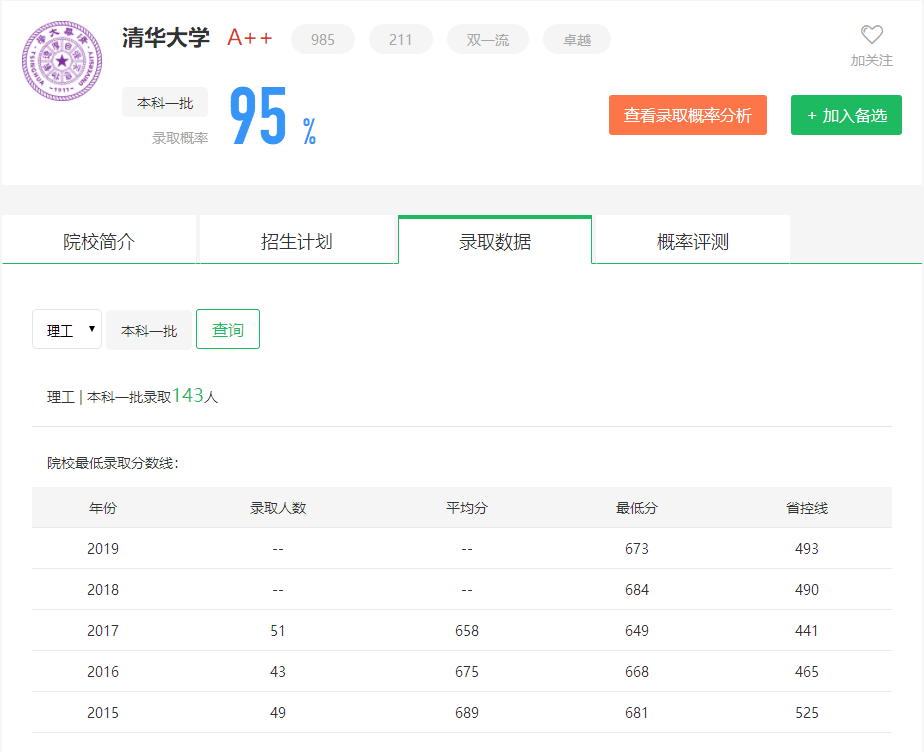Click 2017 provincial line 441

pyautogui.click(x=807, y=631)
